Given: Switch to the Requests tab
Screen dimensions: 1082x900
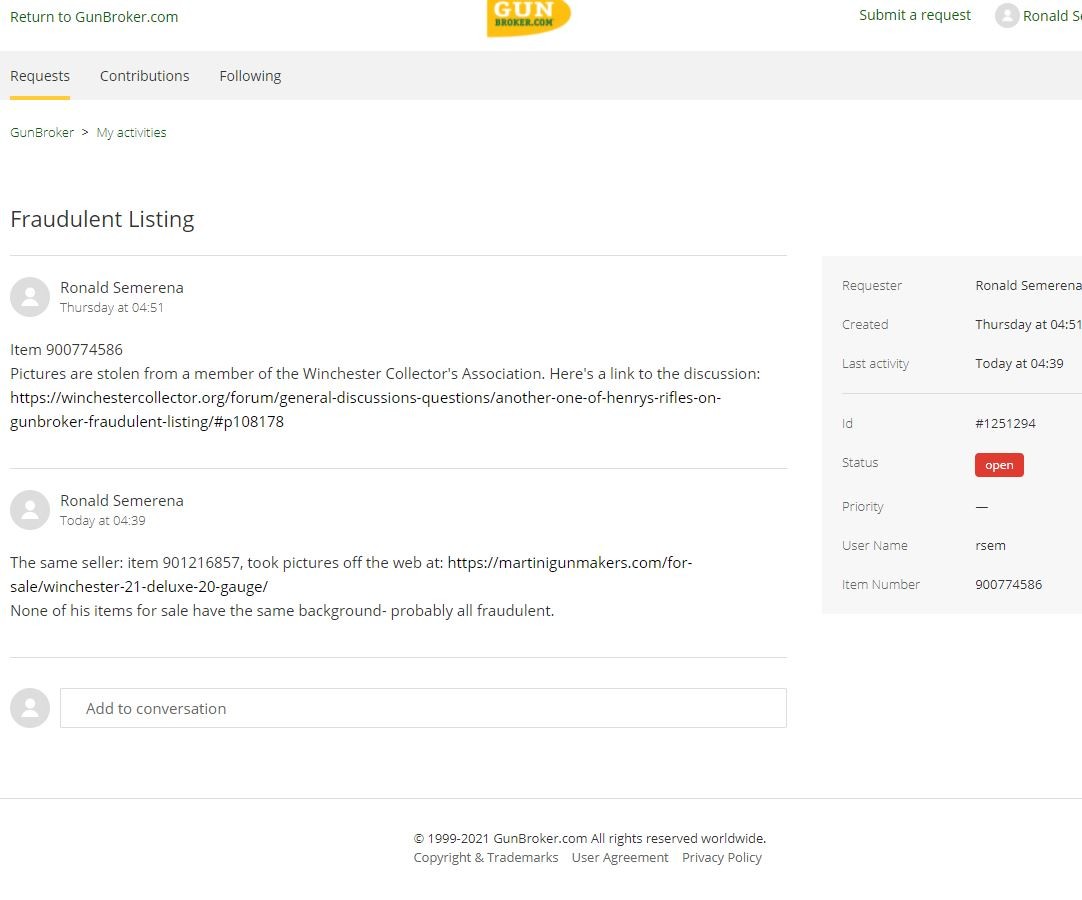Looking at the screenshot, I should (x=40, y=76).
